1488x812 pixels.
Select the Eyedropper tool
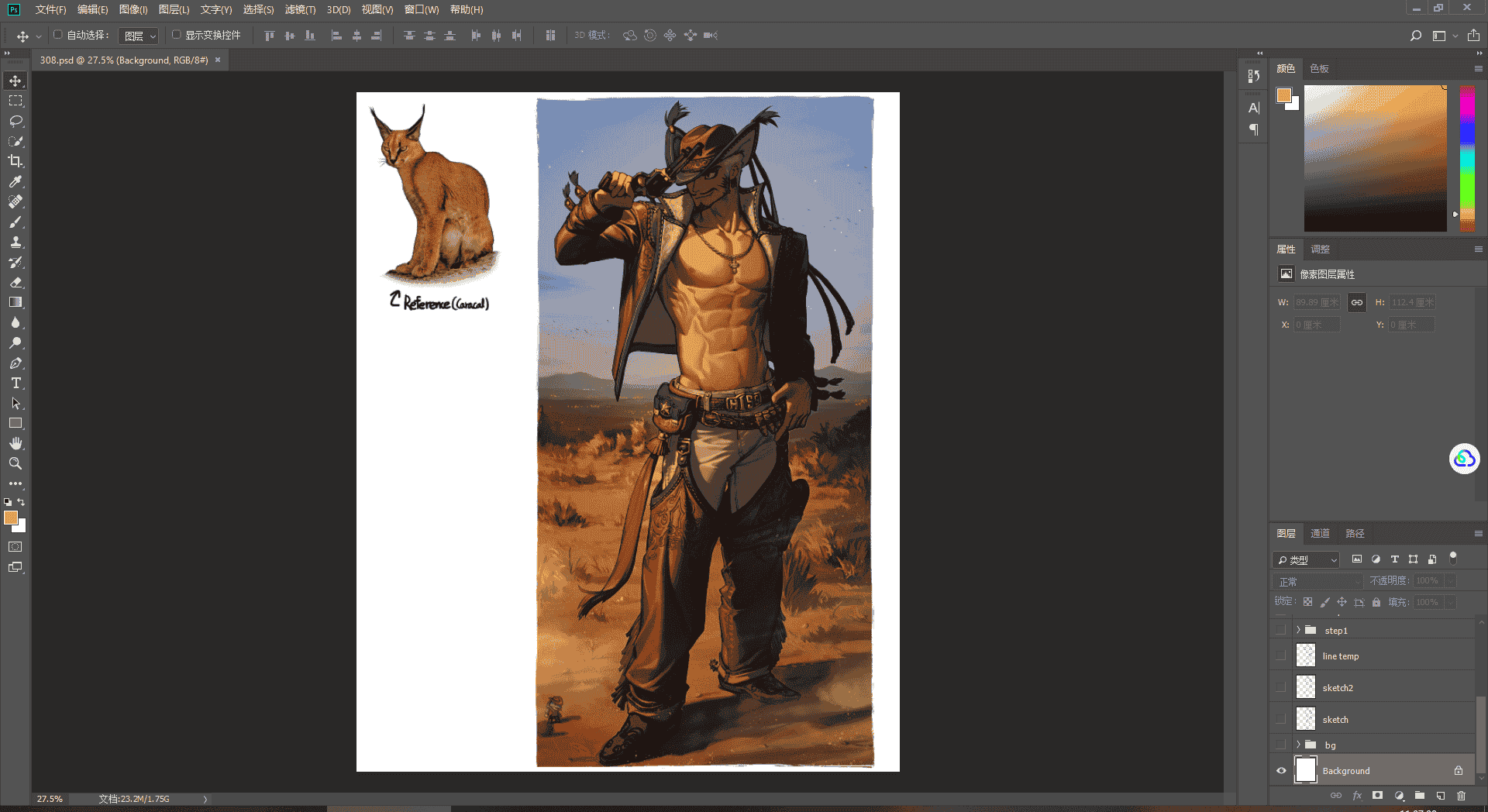pos(15,181)
